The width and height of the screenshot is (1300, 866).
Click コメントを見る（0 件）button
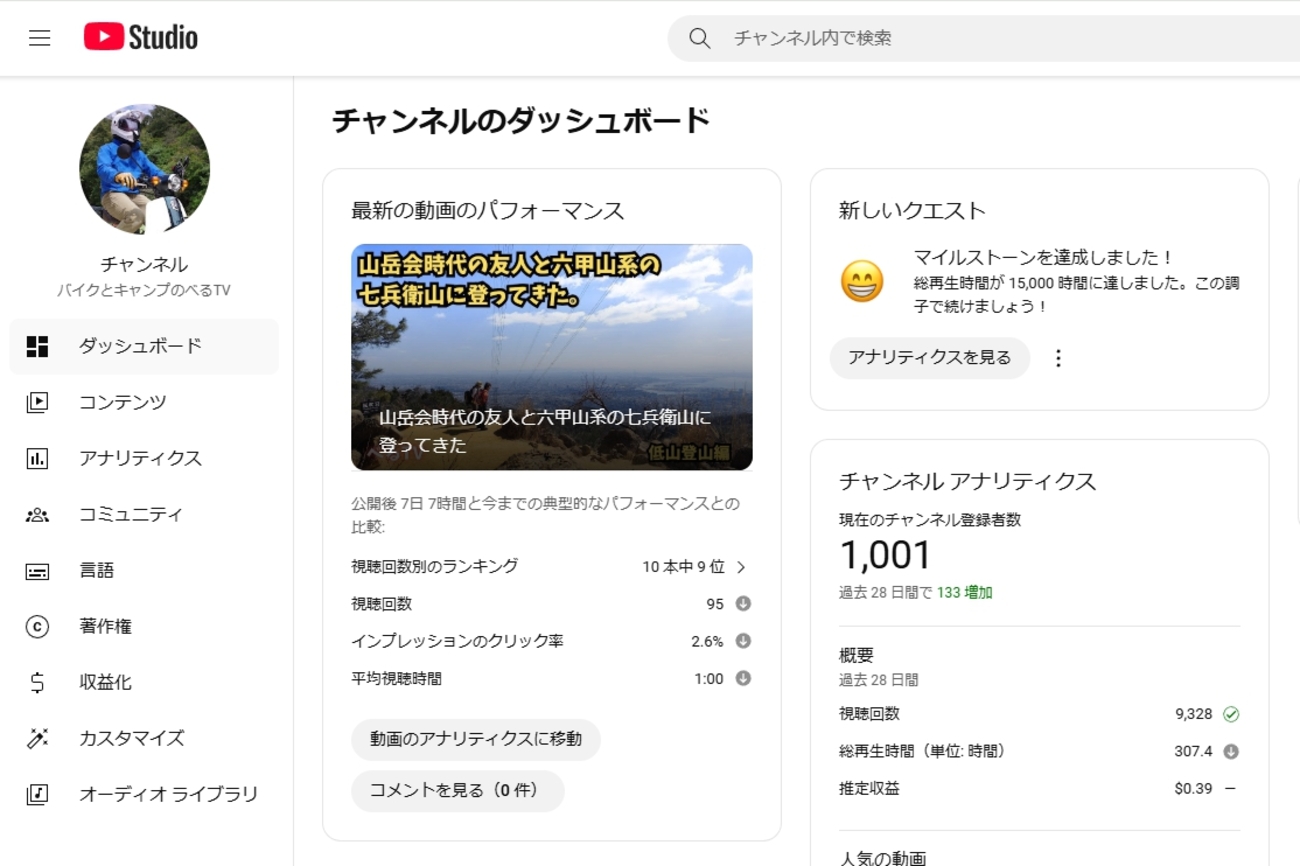(457, 791)
